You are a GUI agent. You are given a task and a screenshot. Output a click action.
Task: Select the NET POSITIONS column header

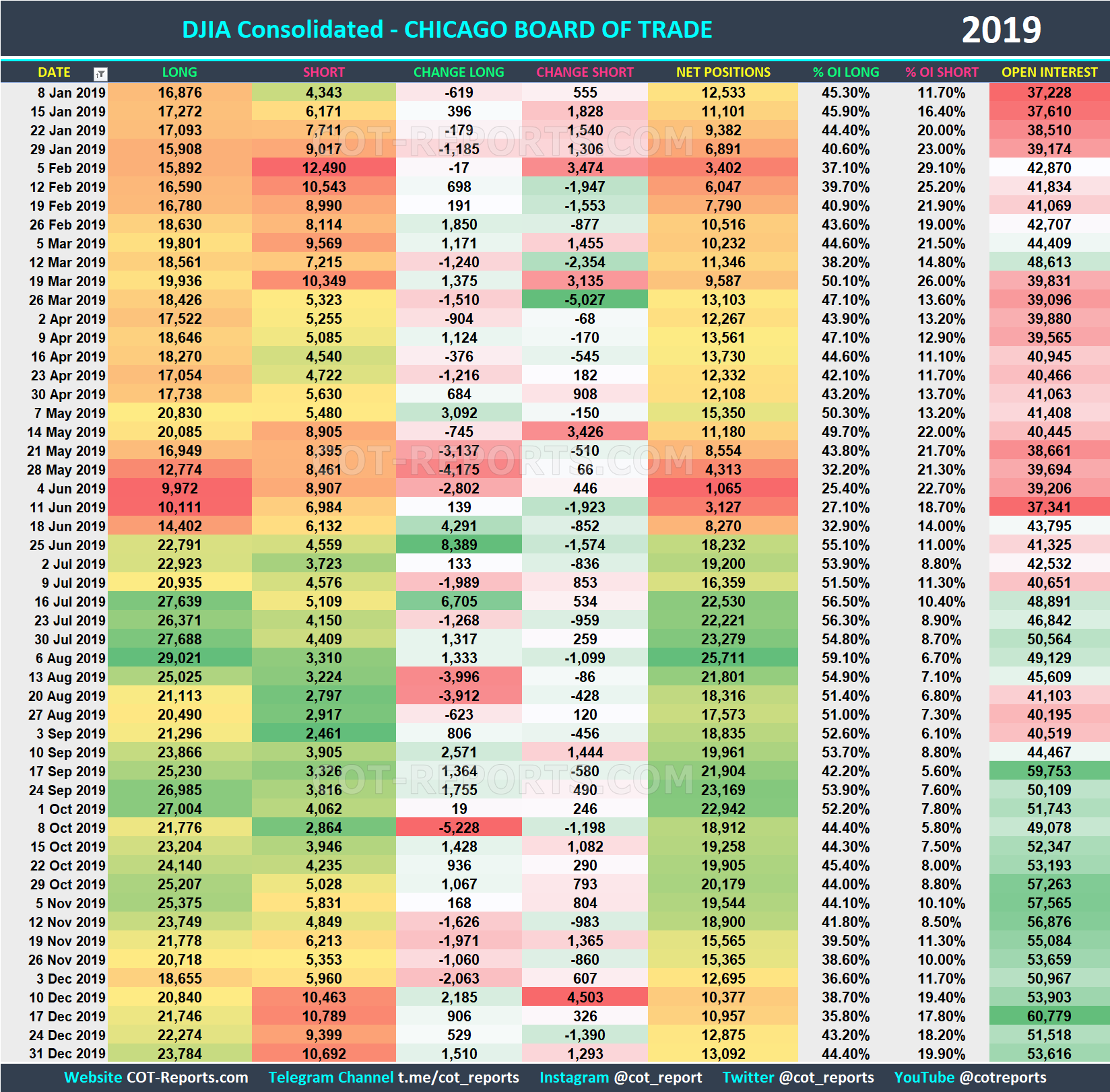722,73
